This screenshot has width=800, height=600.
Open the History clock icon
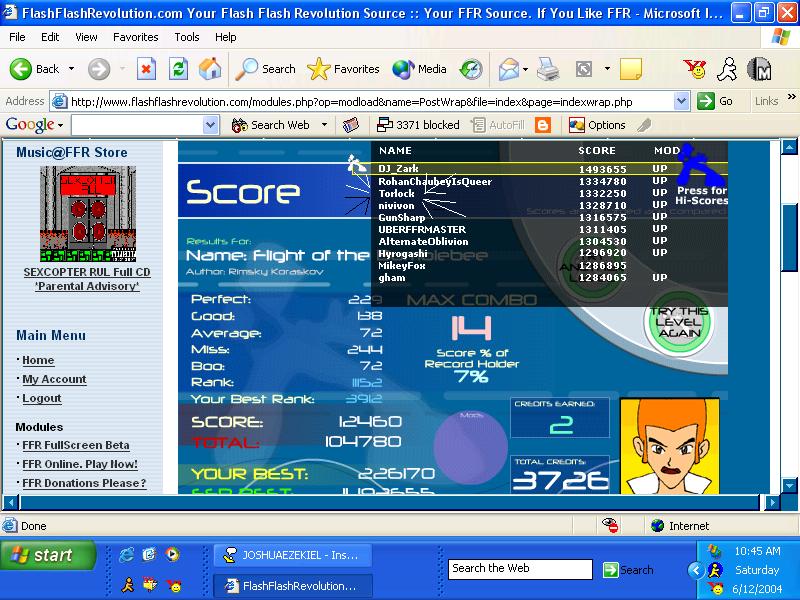pos(470,69)
